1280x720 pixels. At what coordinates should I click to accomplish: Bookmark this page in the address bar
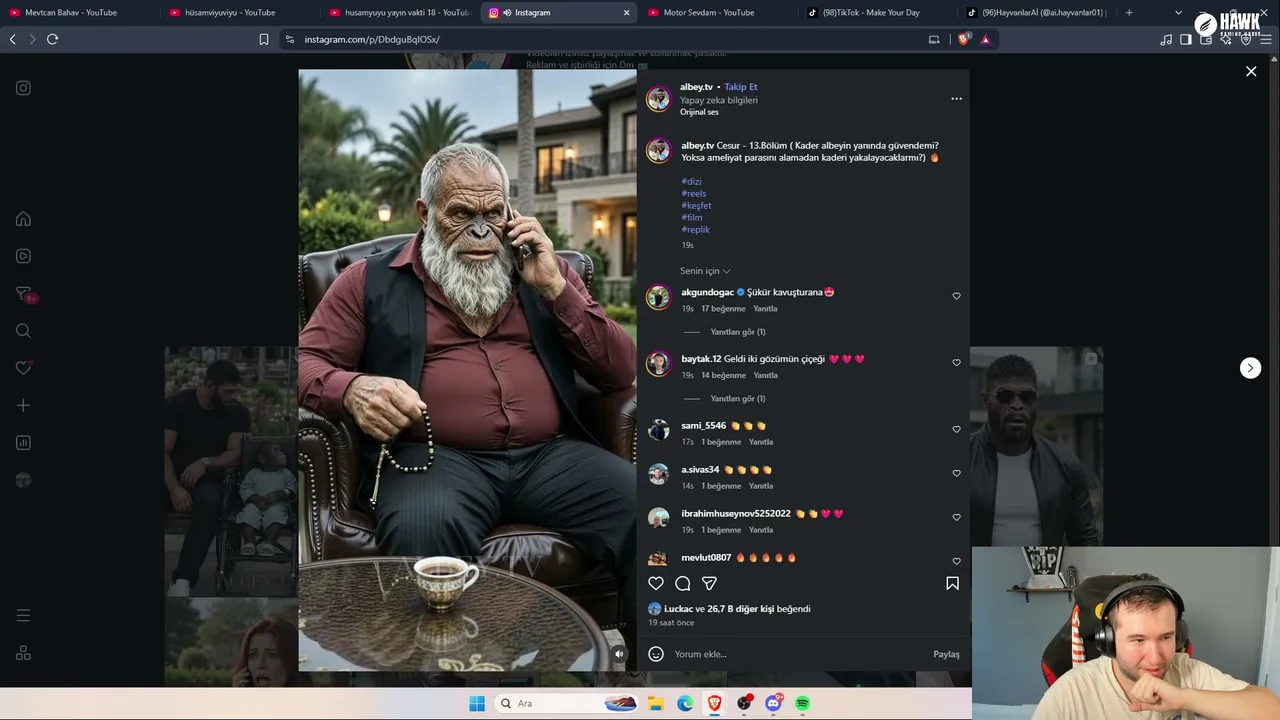point(264,39)
